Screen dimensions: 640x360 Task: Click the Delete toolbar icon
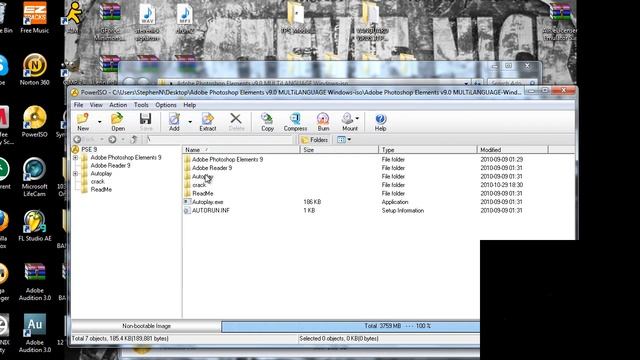click(236, 122)
